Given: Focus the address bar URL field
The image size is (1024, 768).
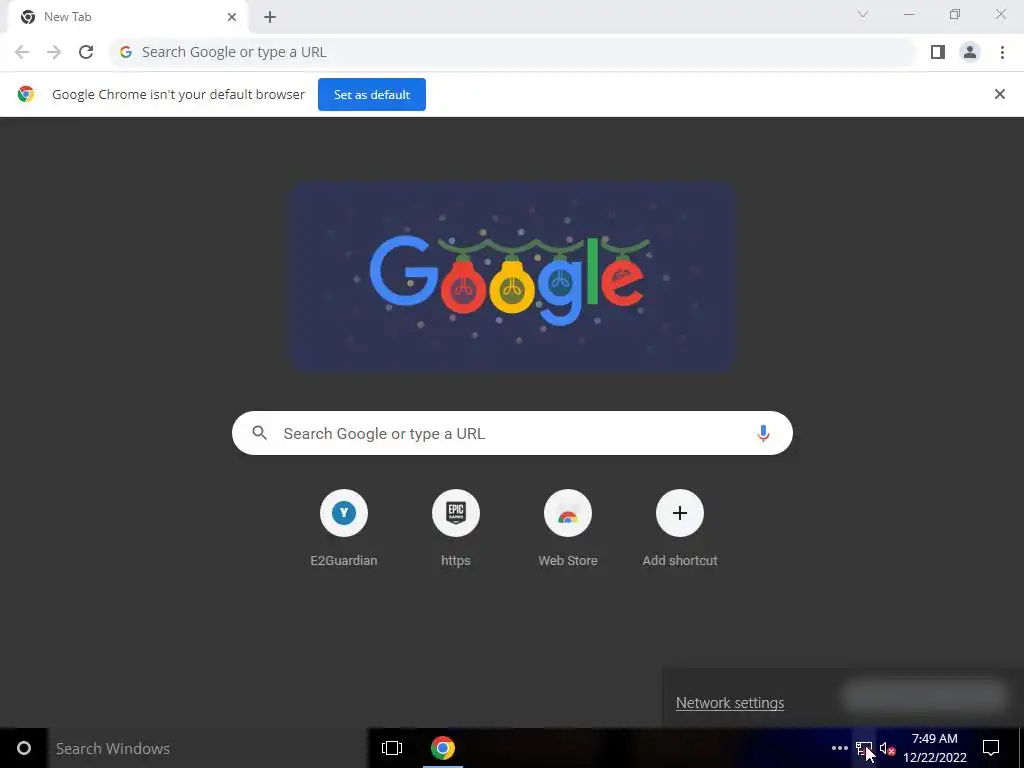Looking at the screenshot, I should click(x=513, y=52).
